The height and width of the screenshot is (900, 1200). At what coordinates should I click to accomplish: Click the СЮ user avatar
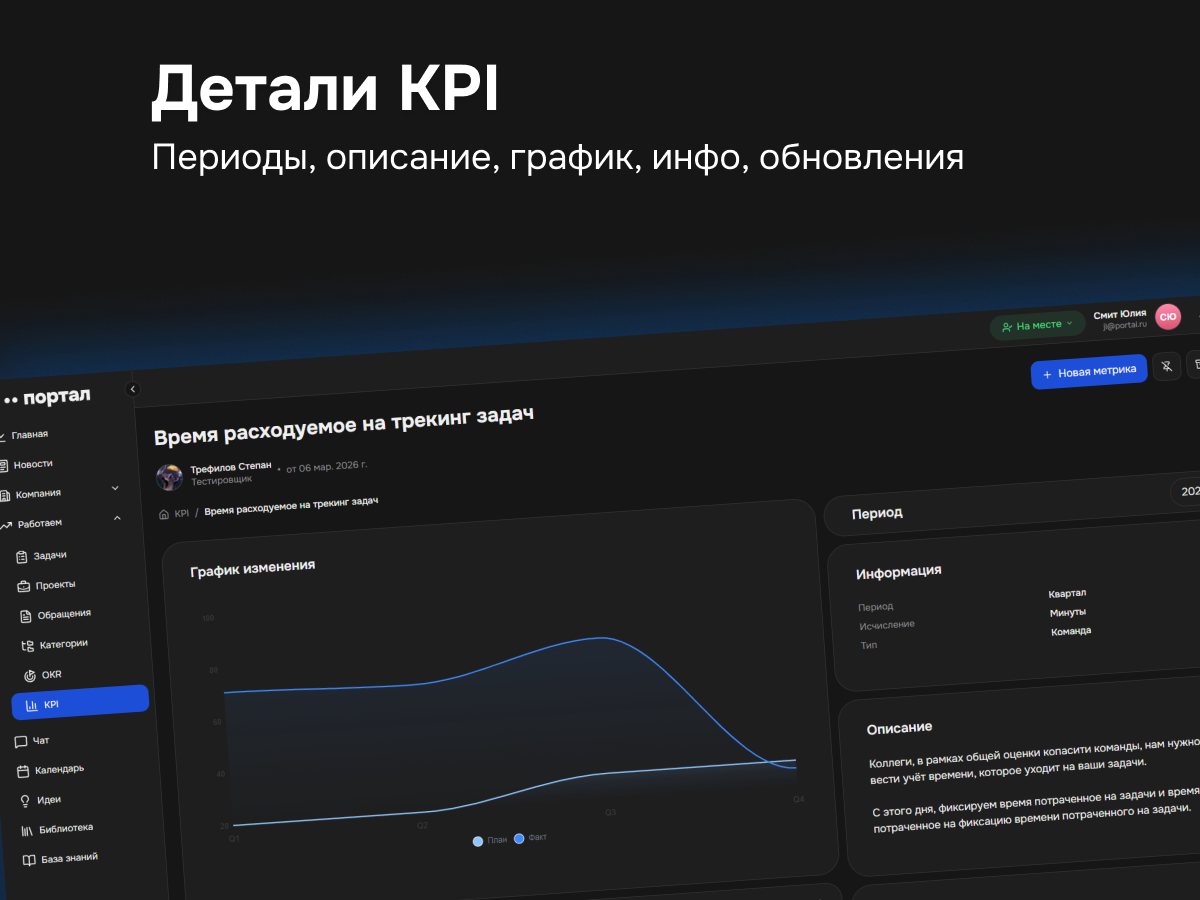1167,316
